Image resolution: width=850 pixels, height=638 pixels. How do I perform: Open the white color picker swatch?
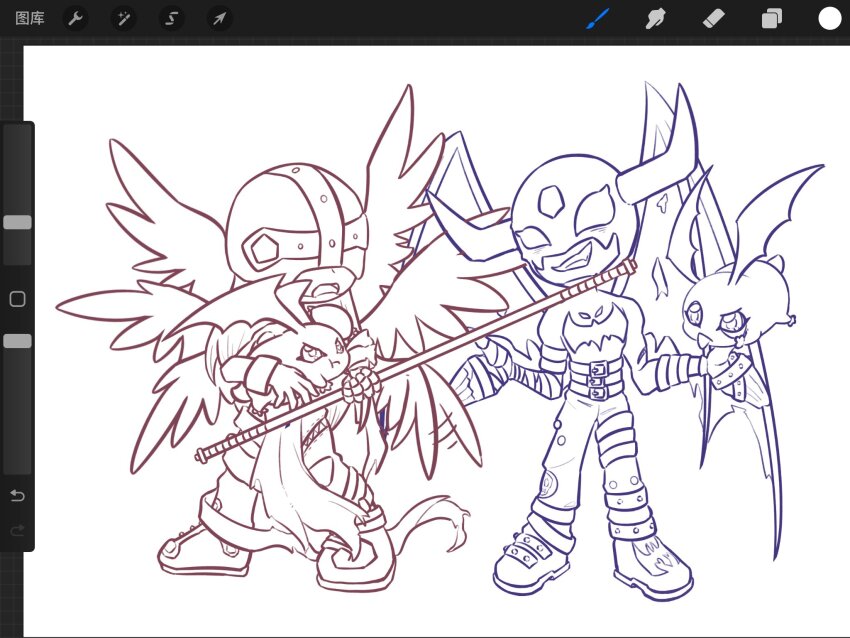[x=829, y=18]
